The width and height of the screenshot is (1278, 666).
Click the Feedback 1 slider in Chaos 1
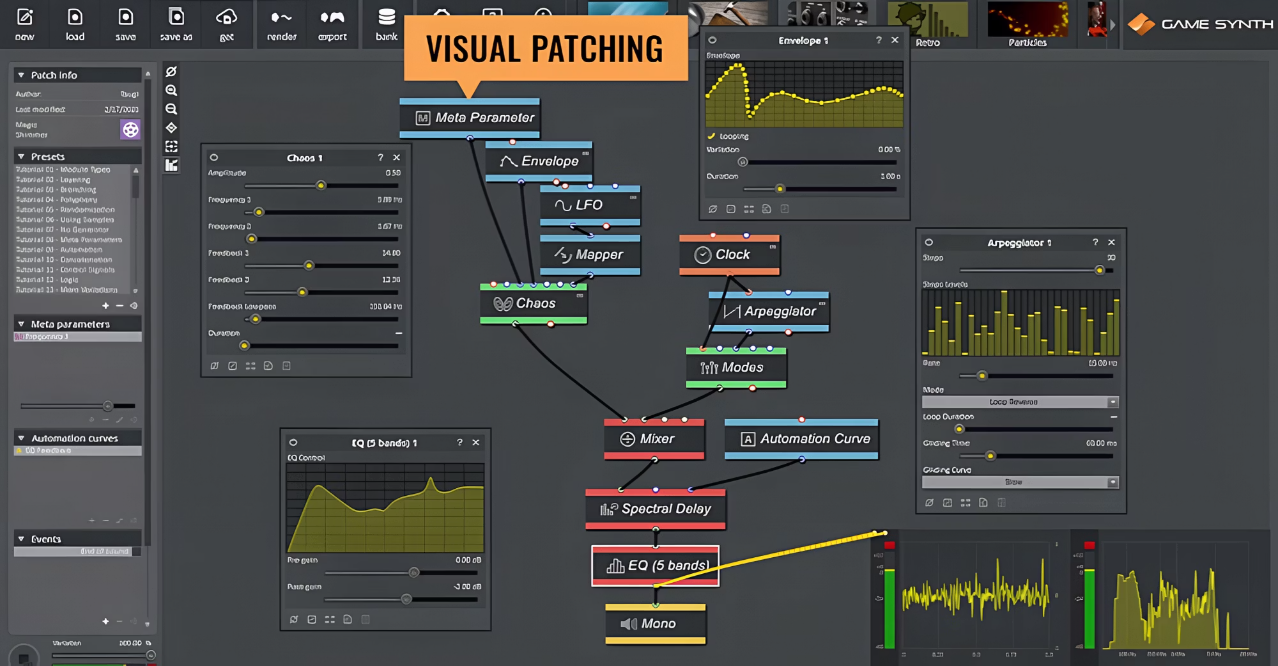[x=322, y=265]
